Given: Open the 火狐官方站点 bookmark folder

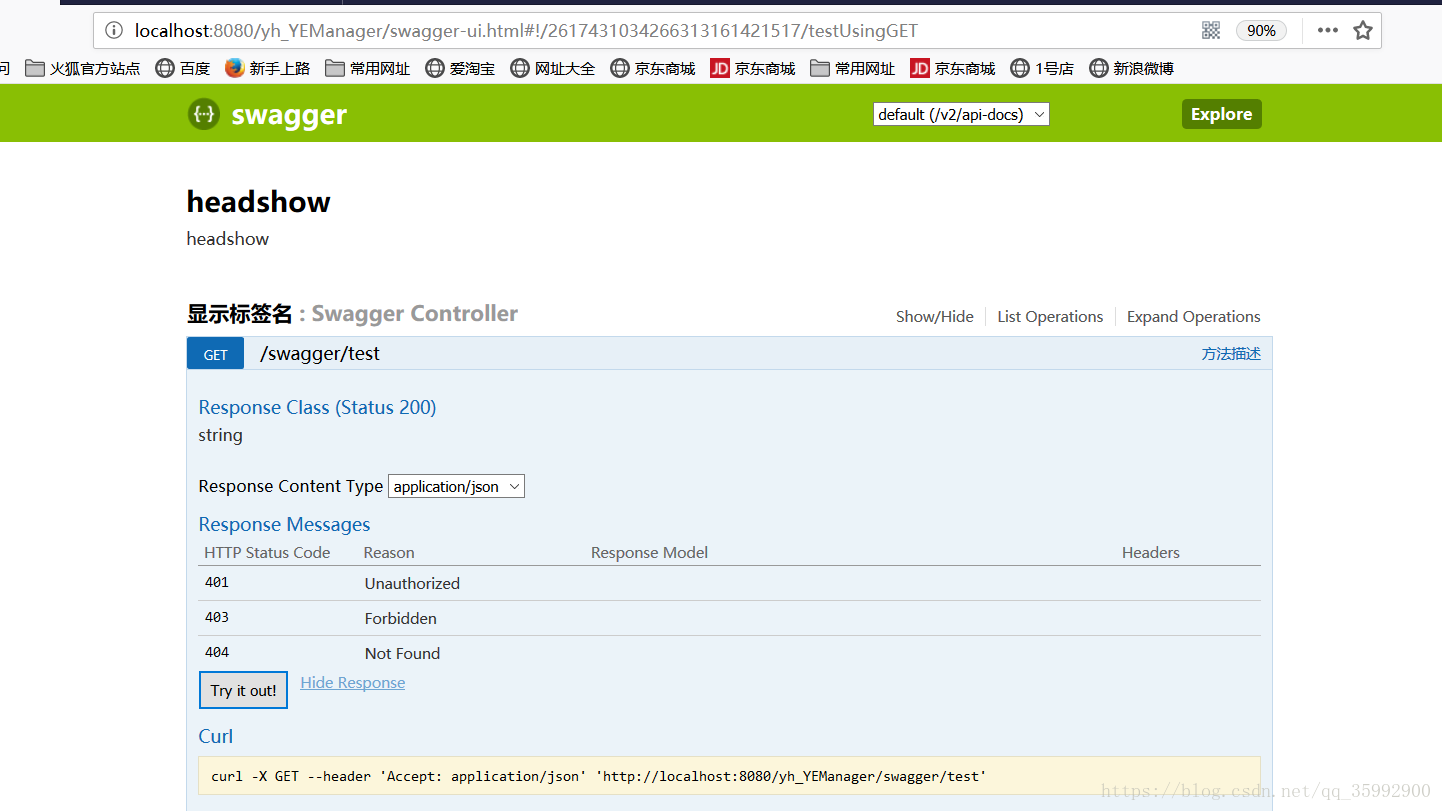Looking at the screenshot, I should pyautogui.click(x=83, y=68).
